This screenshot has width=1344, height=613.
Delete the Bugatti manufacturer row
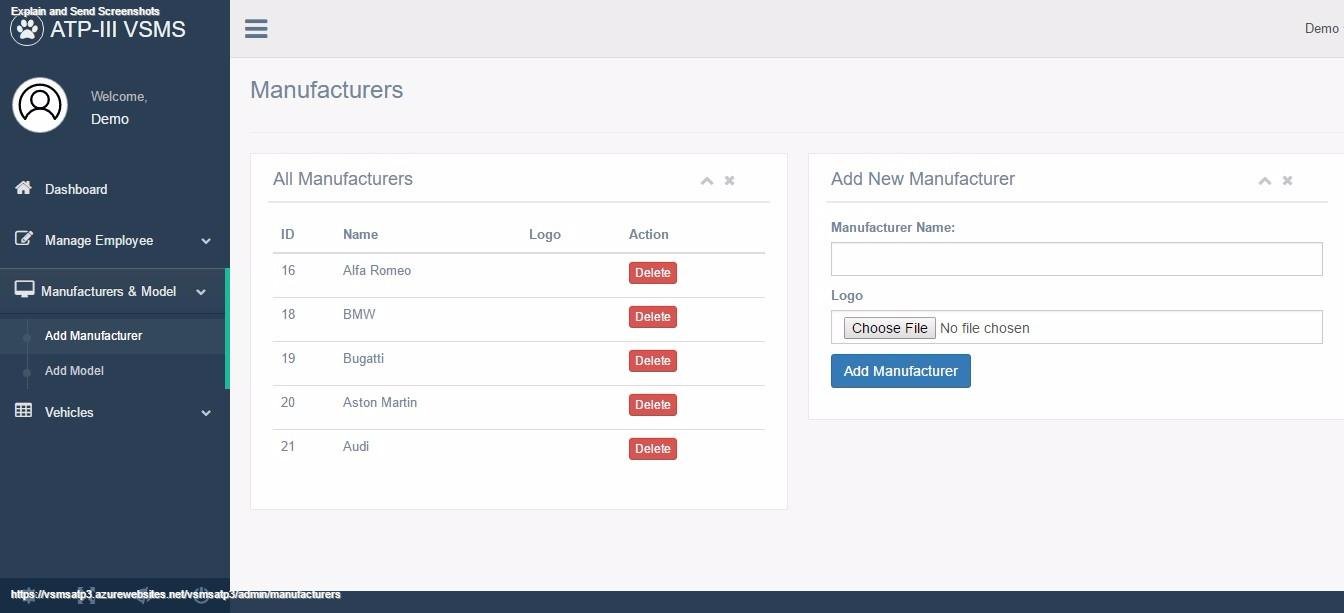tap(652, 360)
